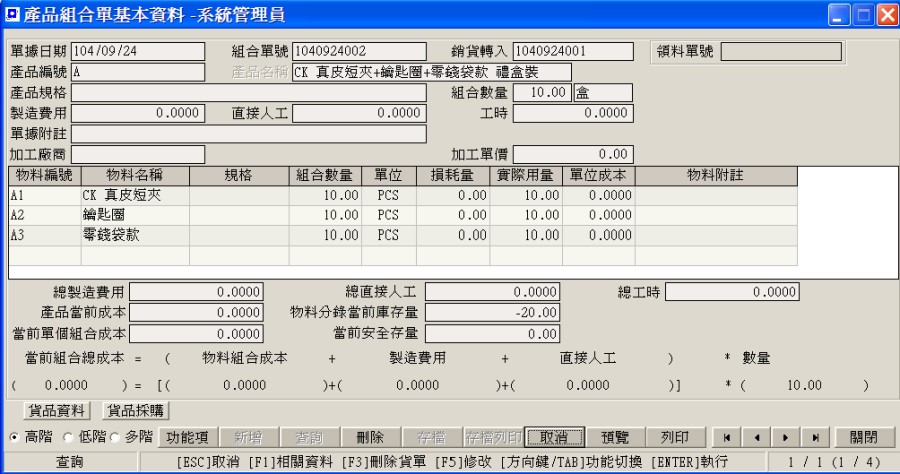The image size is (900, 474).
Task: Click the 工時 field
Action: (573, 113)
